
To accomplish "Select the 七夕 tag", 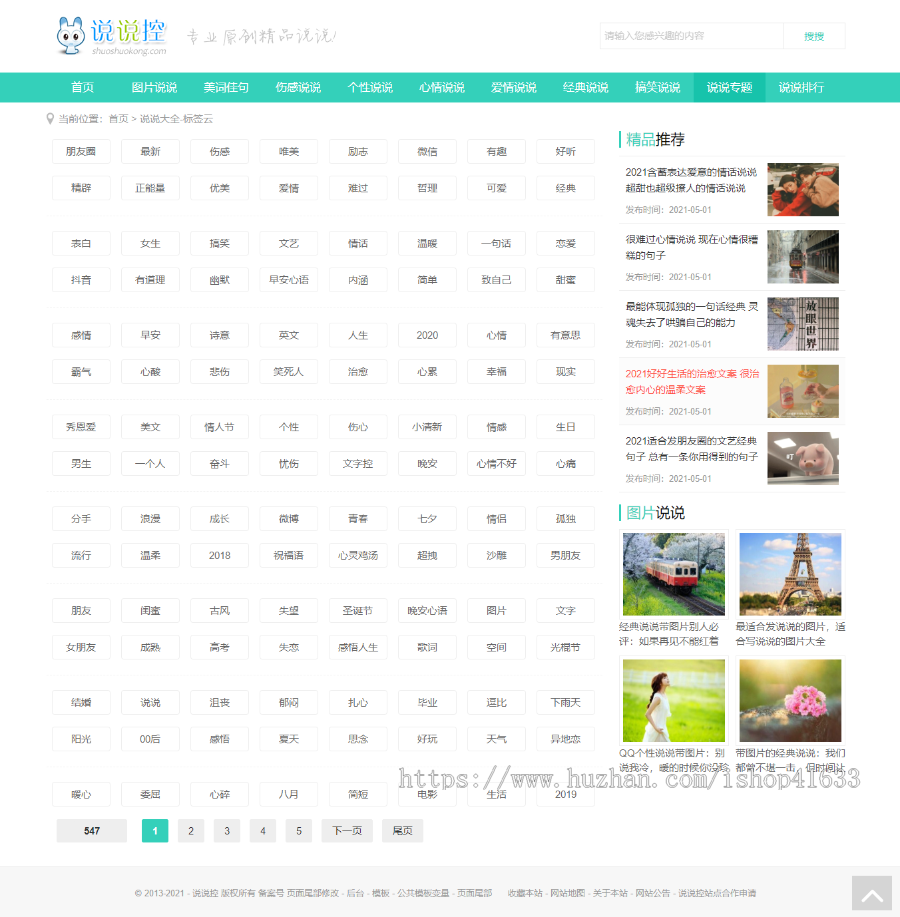I will [x=427, y=519].
